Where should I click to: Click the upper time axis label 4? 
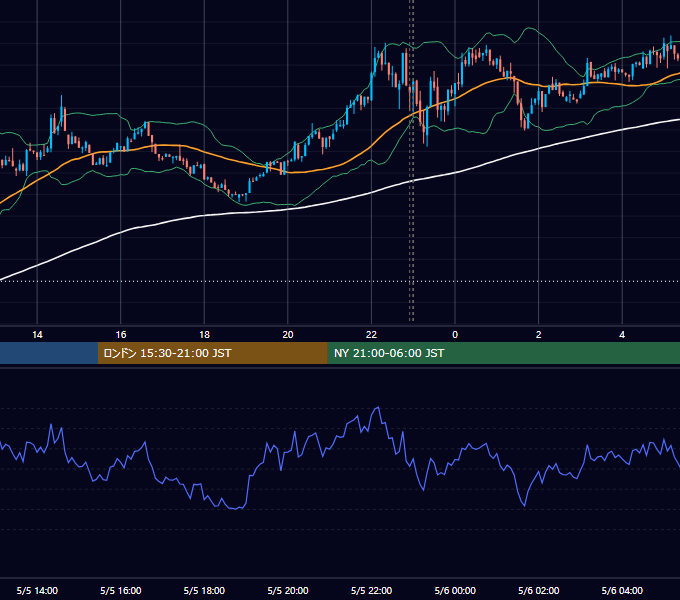pyautogui.click(x=622, y=335)
